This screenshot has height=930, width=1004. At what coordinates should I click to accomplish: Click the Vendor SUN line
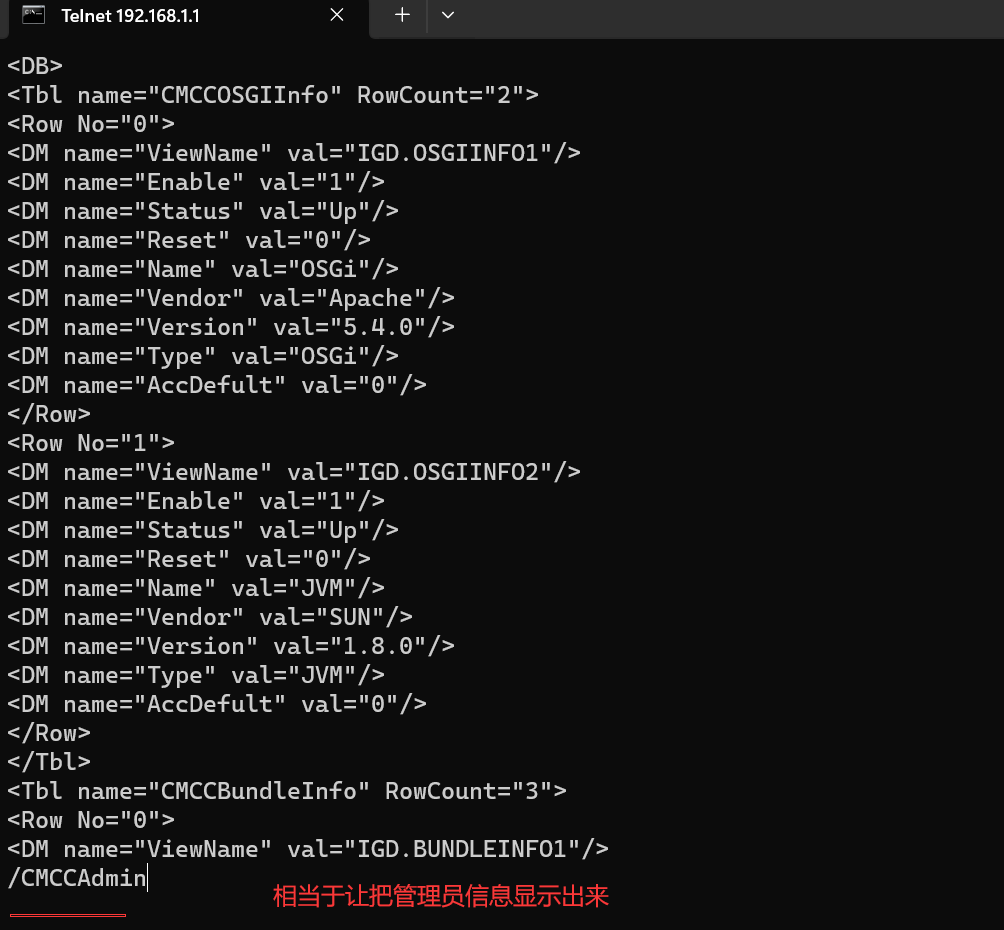[x=210, y=617]
